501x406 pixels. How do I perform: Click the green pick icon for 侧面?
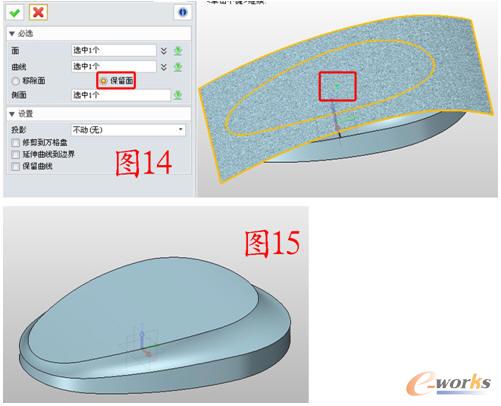(x=178, y=95)
